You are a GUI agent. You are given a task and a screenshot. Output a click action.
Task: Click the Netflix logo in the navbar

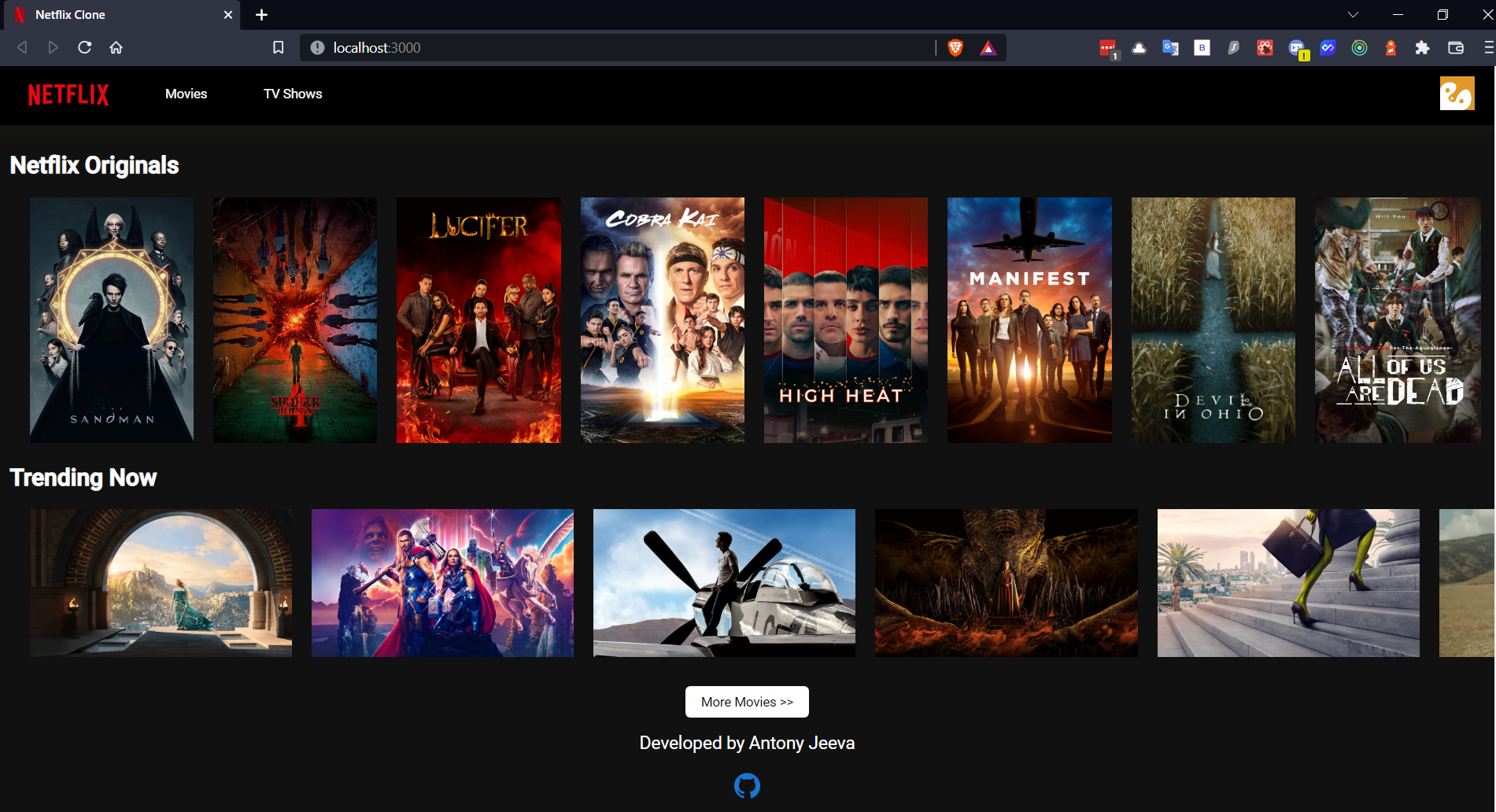pos(68,94)
